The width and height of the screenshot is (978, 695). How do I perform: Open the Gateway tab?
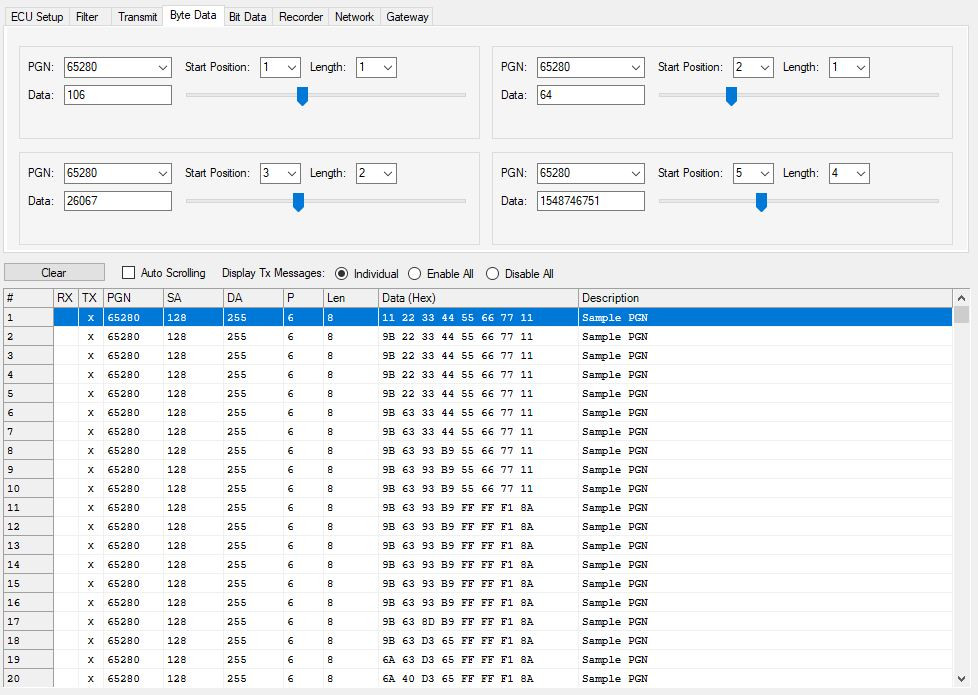[x=407, y=17]
